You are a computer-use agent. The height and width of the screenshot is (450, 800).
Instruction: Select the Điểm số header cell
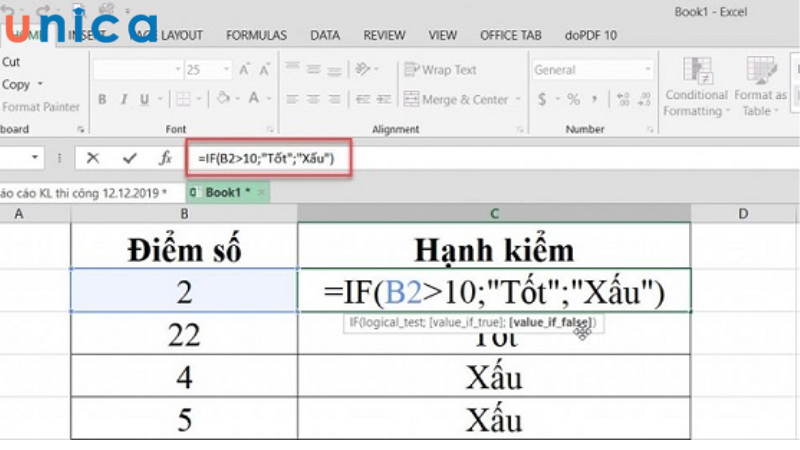(x=184, y=246)
